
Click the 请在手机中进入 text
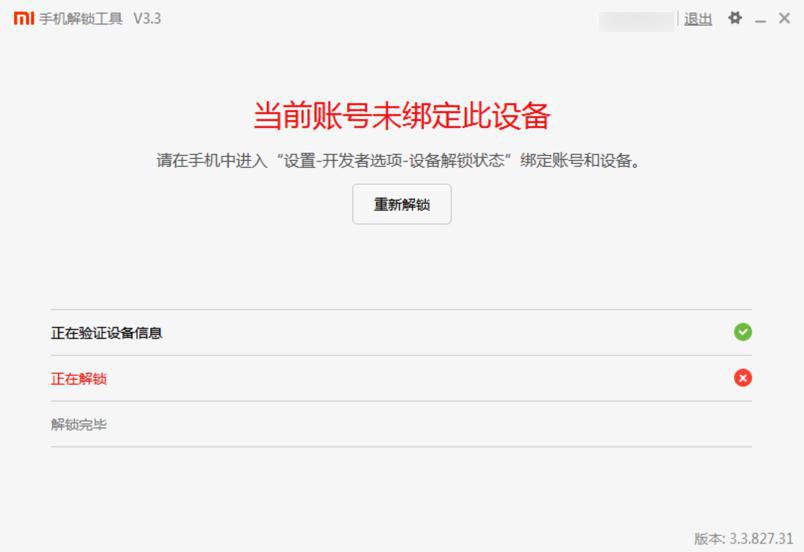[x=212, y=161]
